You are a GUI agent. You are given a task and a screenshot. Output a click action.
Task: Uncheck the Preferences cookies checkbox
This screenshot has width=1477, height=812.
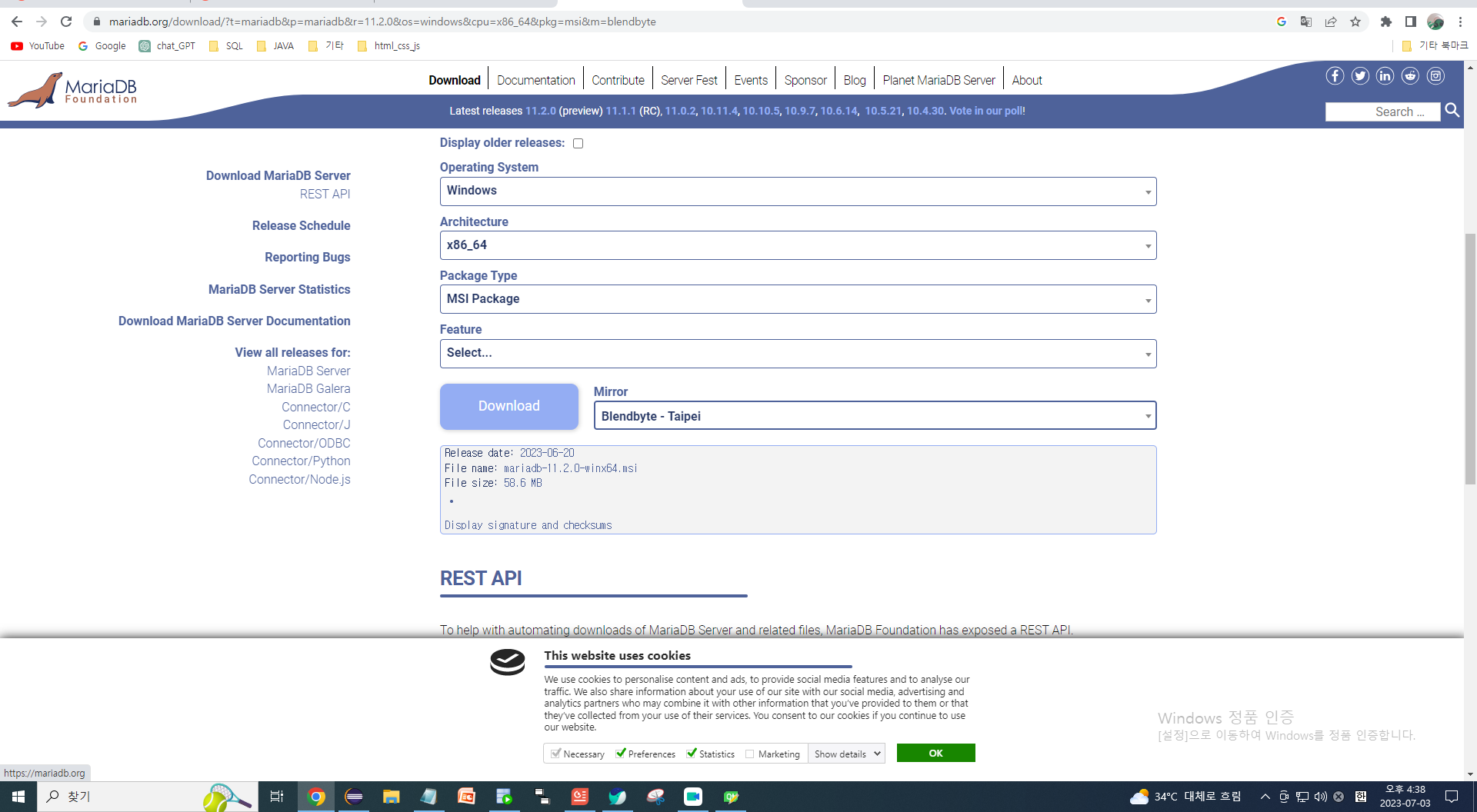tap(621, 754)
